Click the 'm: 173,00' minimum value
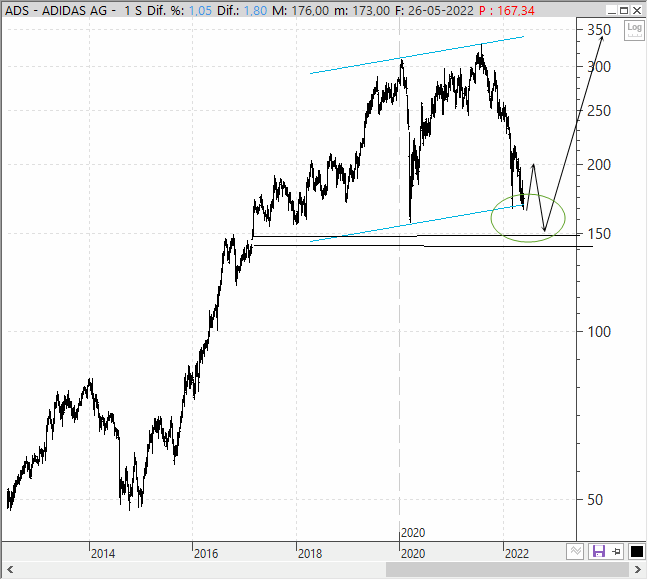 (362, 10)
